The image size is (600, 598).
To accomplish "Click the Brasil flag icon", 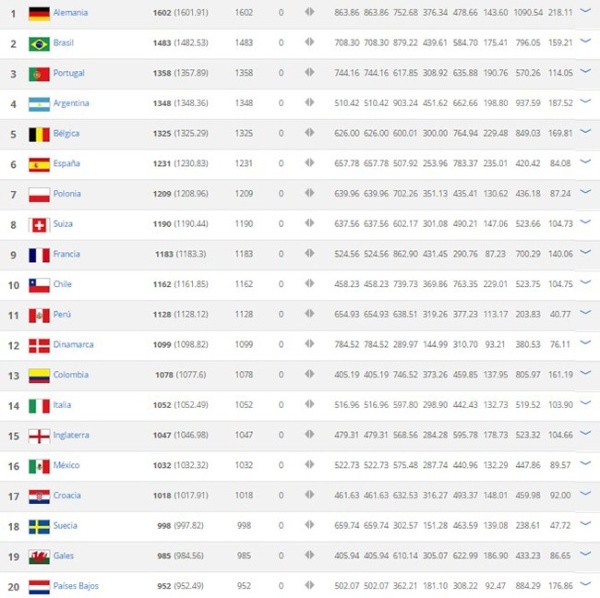I will (39, 43).
